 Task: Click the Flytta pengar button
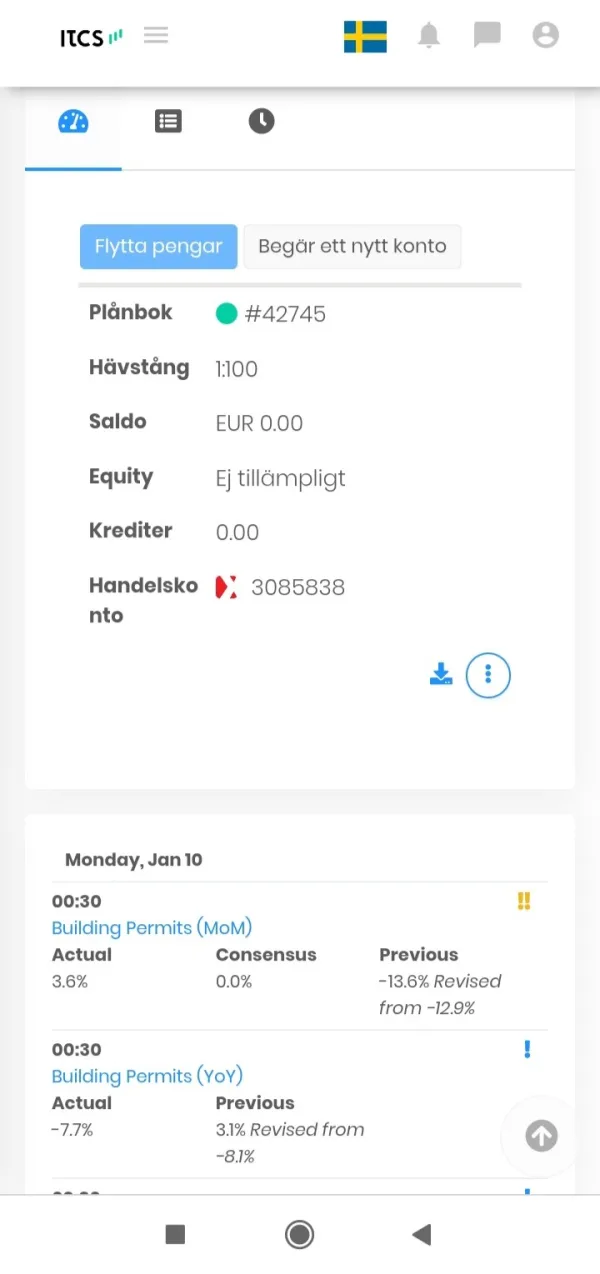[x=158, y=246]
